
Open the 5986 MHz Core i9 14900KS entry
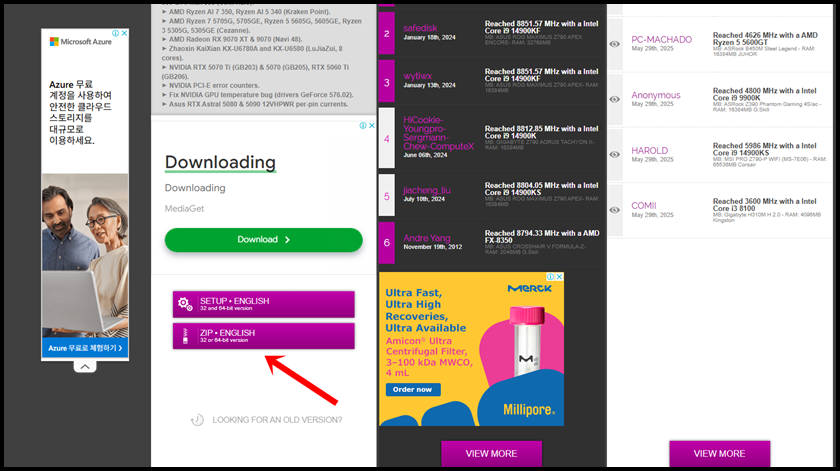[x=764, y=149]
